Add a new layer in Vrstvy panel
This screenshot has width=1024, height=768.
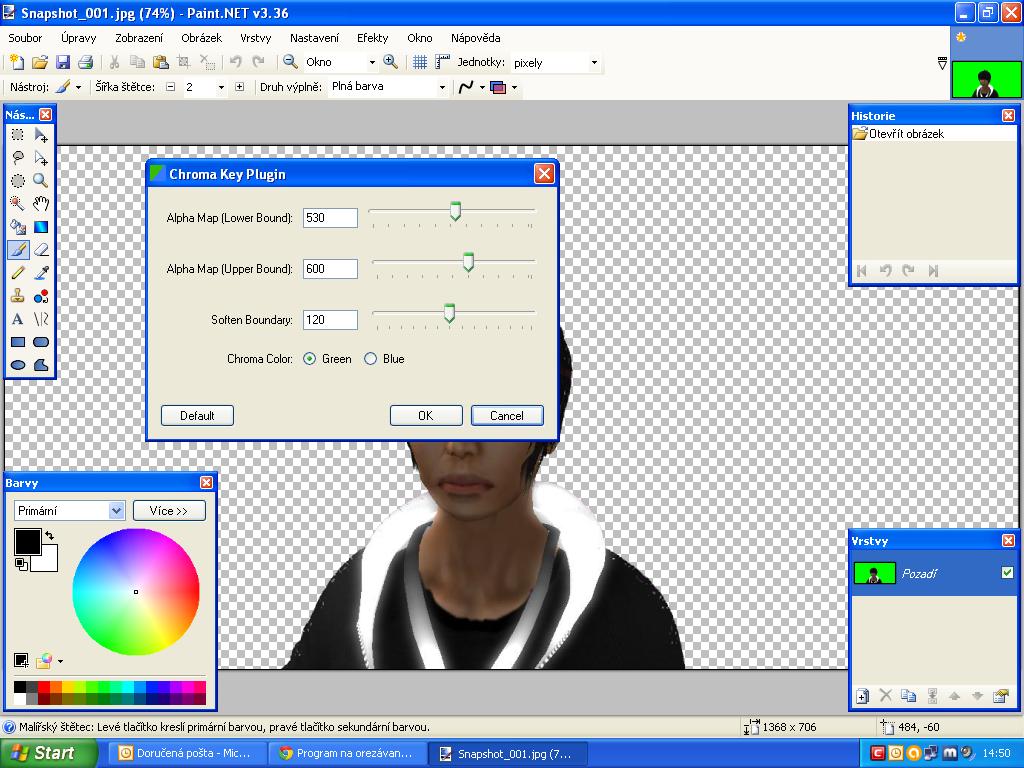pyautogui.click(x=862, y=696)
